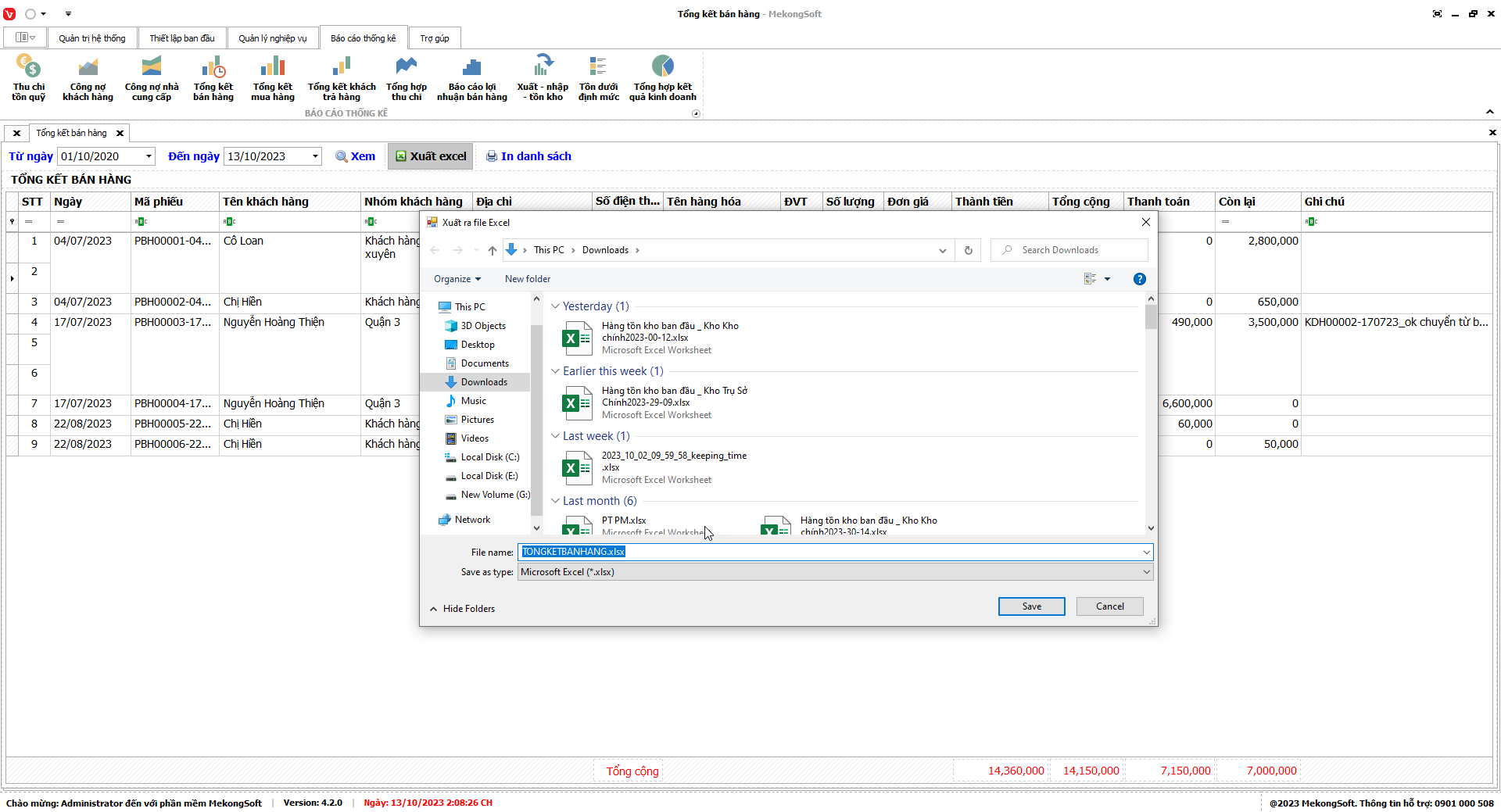Click Hide Folders in save dialog
This screenshot has height=812, width=1501.
462,609
